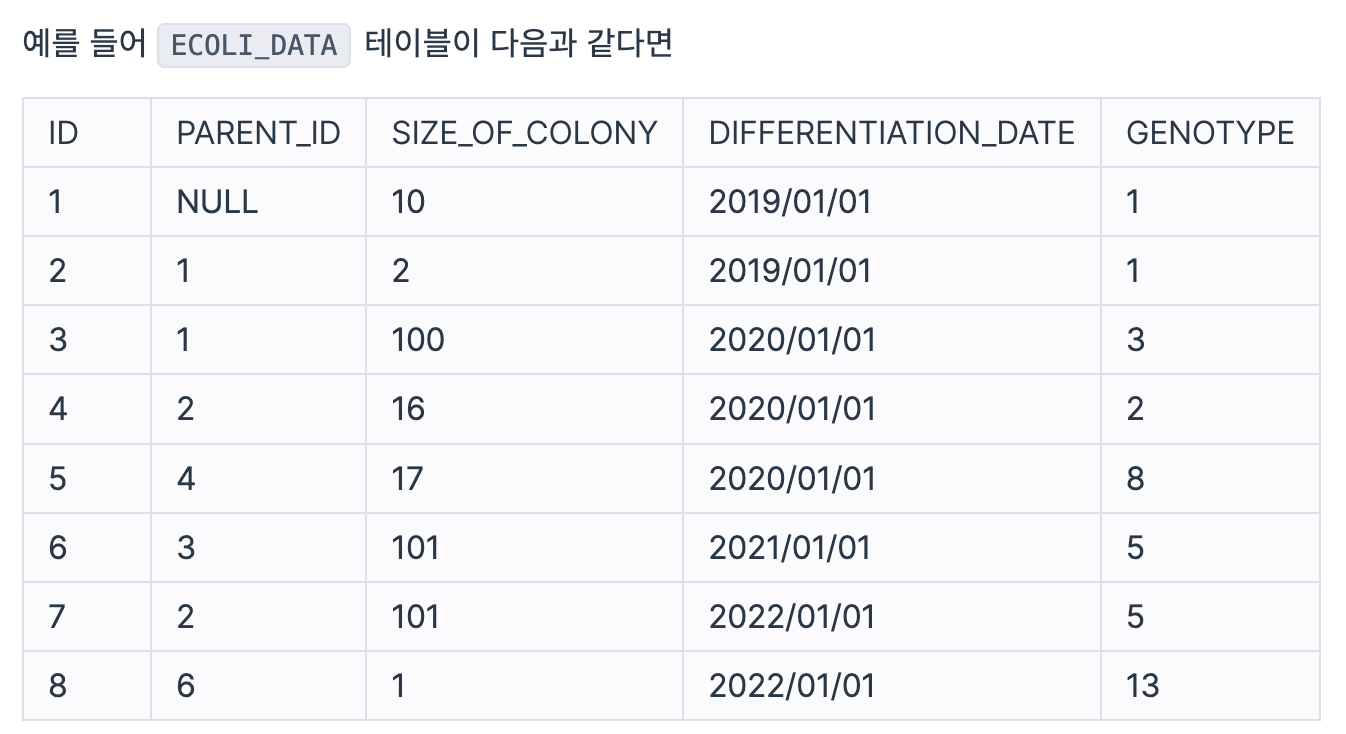The height and width of the screenshot is (734, 1346).
Task: Click the DIFFERENTIATION_DATE column header
Action: point(892,132)
